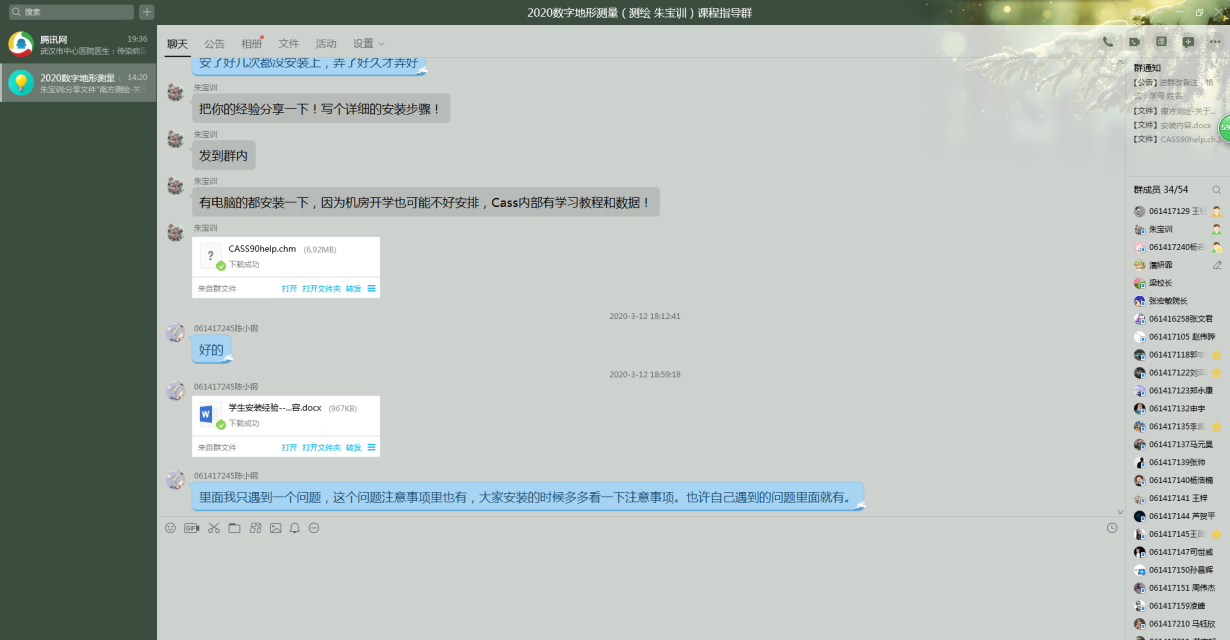Click plus button next to search box
Viewport: 1230px width, 640px height.
147,12
